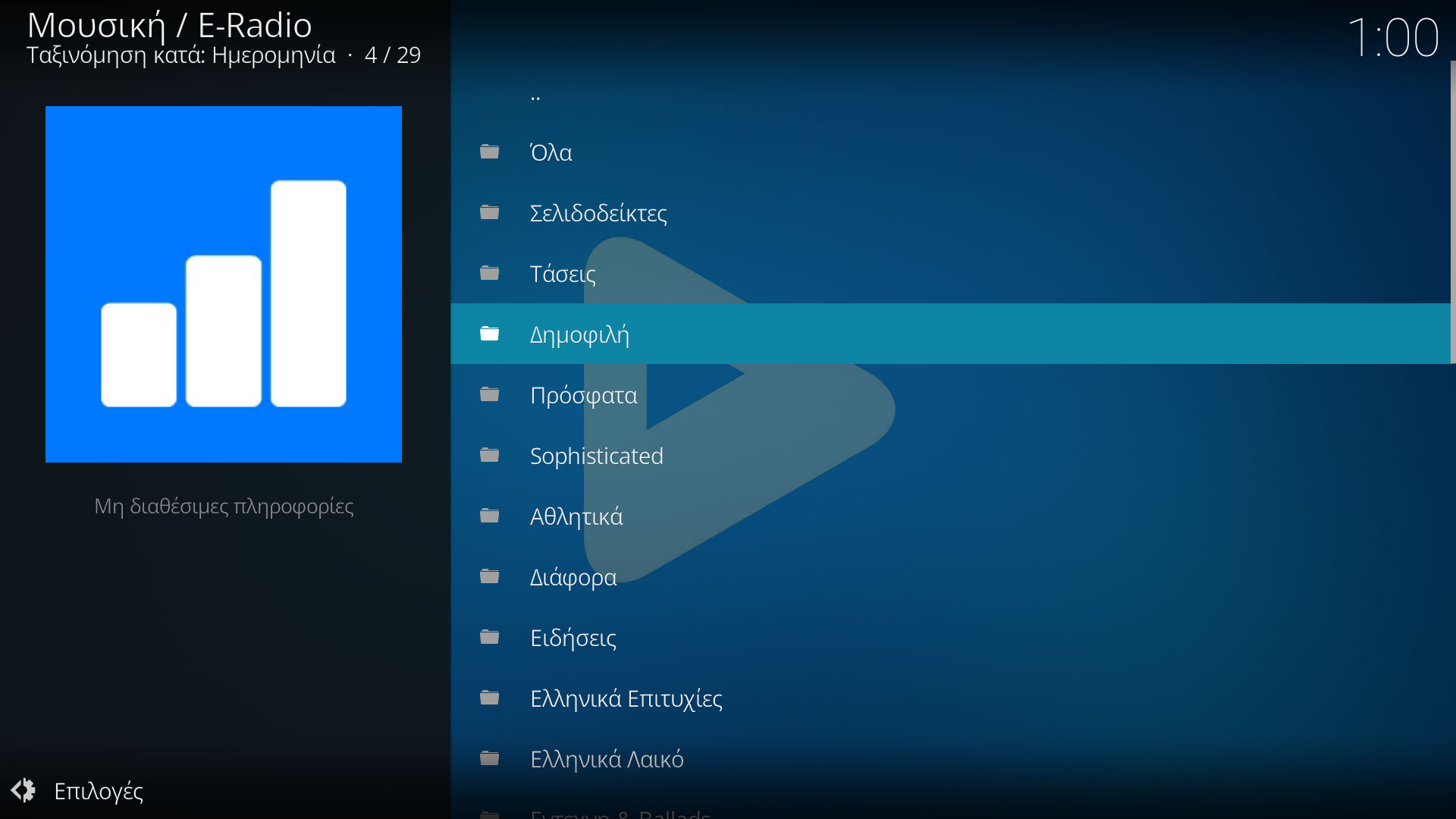Click the Μουσική / E-Radio header title

coord(169,26)
